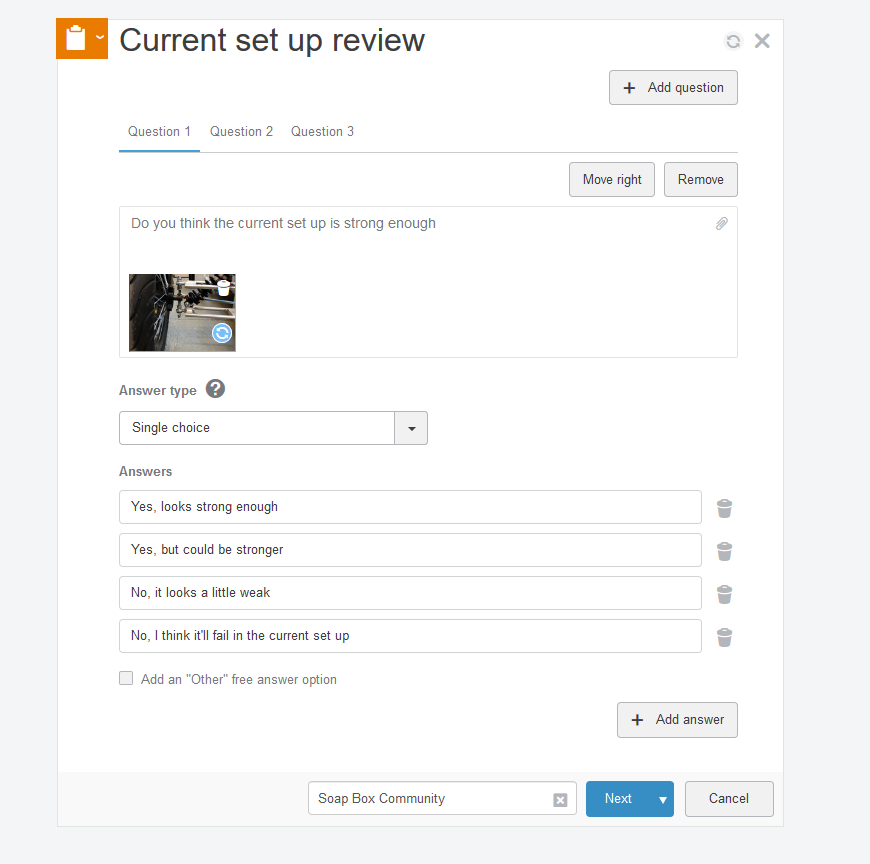The height and width of the screenshot is (864, 870).
Task: Delete the image using its trash icon
Action: point(224,287)
